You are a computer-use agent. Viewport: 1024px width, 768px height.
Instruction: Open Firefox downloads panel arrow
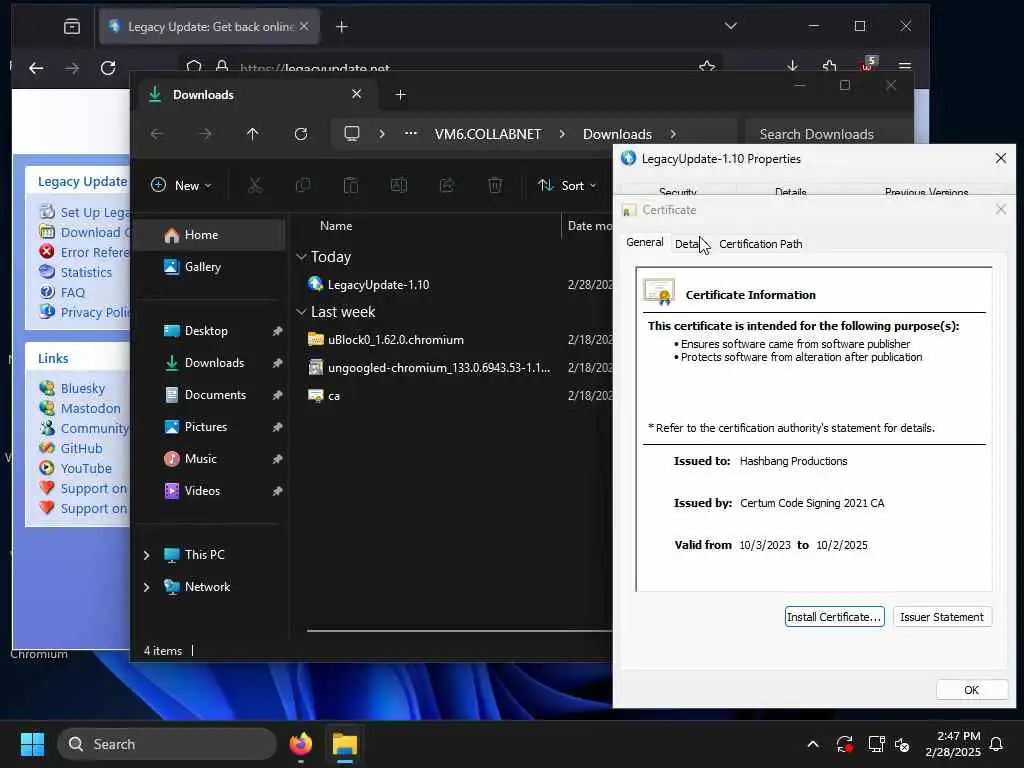click(792, 66)
